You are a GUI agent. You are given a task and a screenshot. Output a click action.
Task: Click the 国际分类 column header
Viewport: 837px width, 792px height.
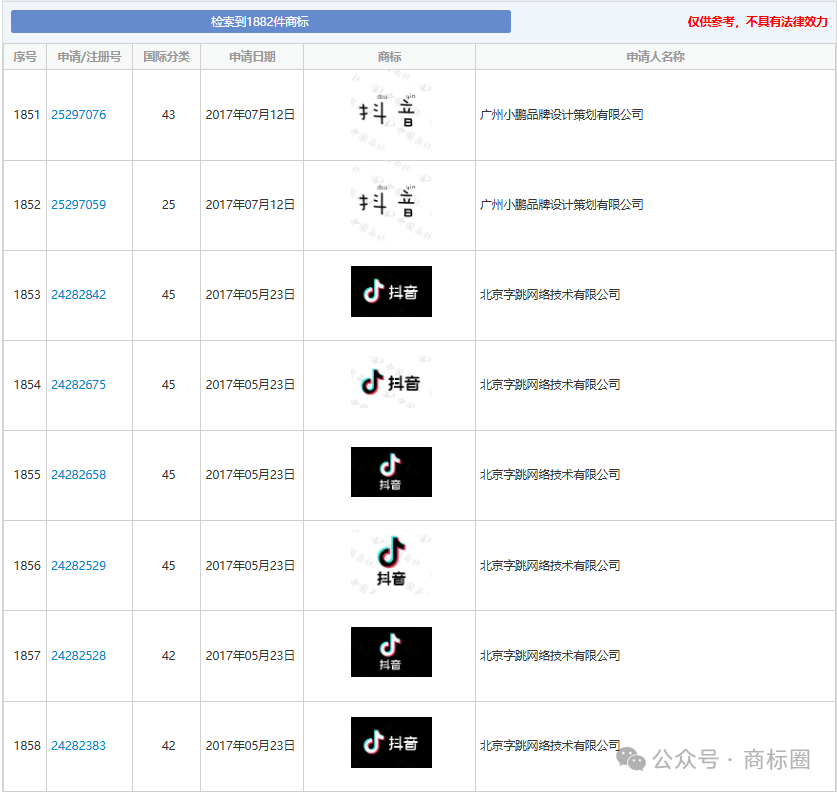pyautogui.click(x=167, y=57)
